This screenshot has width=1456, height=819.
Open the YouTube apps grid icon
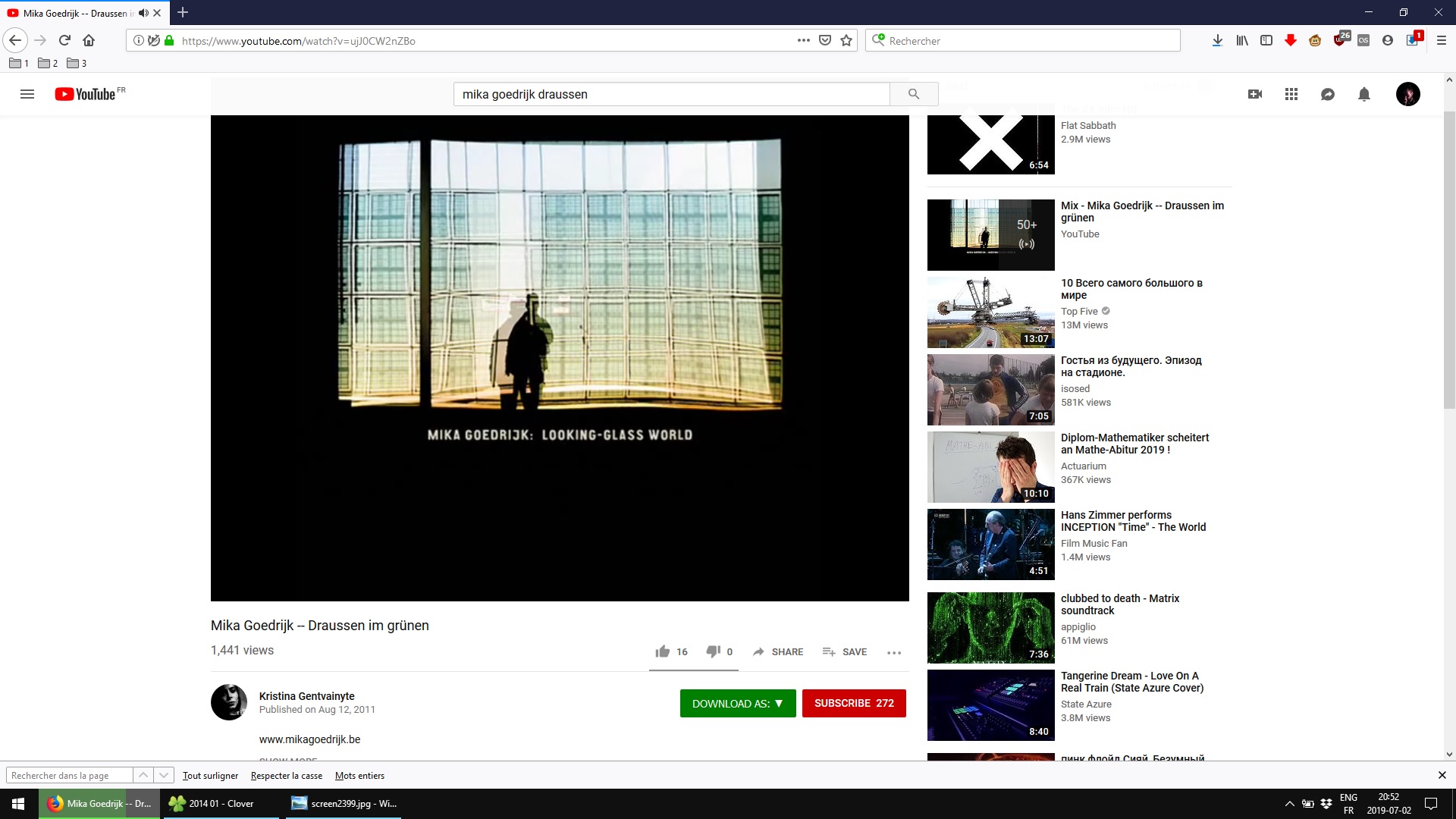(1291, 94)
